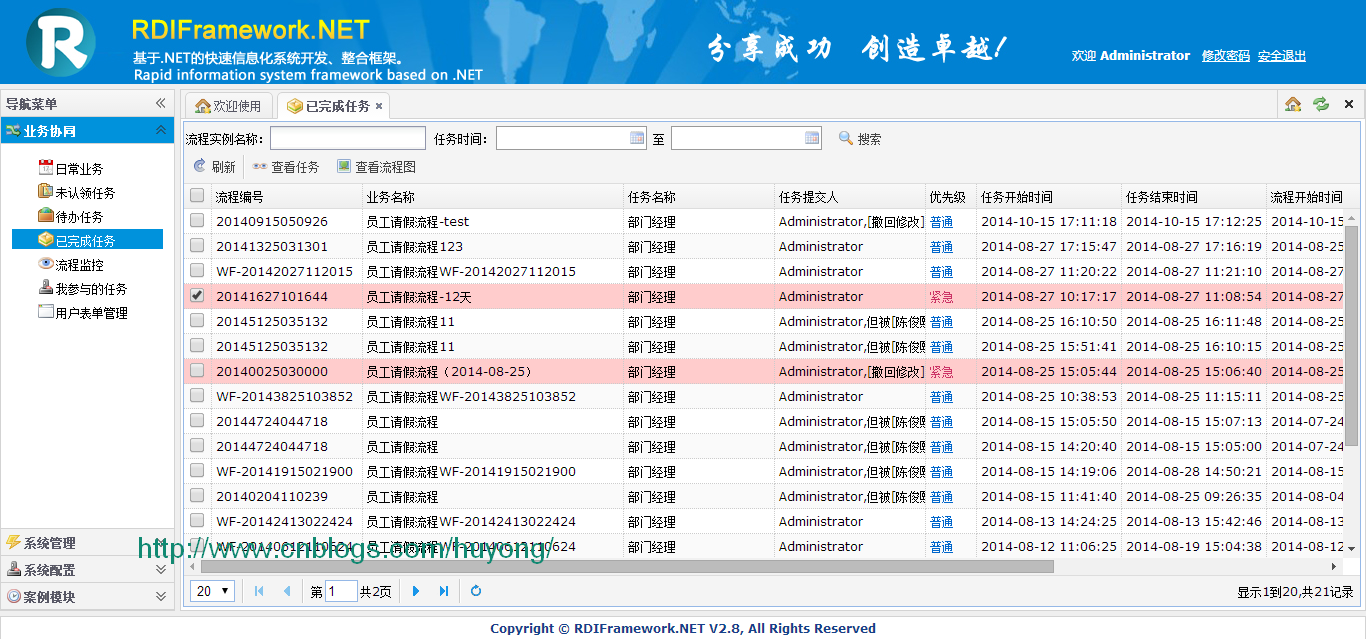Close the 已完成任务 tab
The width and height of the screenshot is (1366, 639).
(x=379, y=106)
